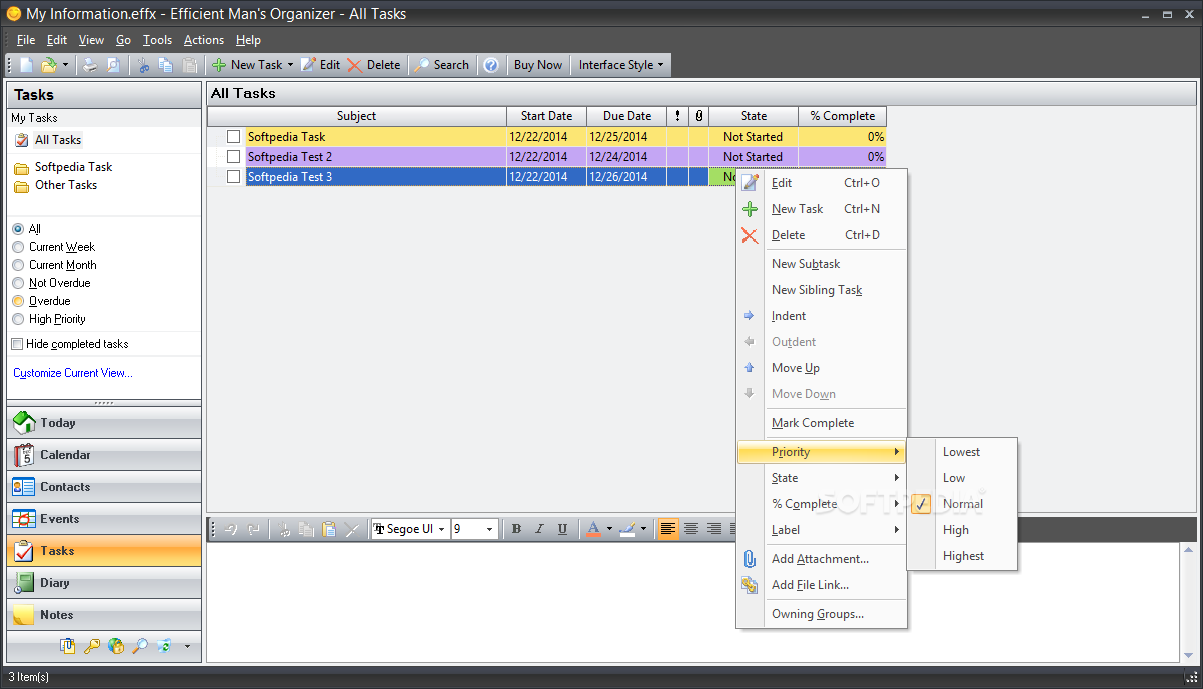Open the New Task dropdown arrow
This screenshot has height=689, width=1203.
291,65
